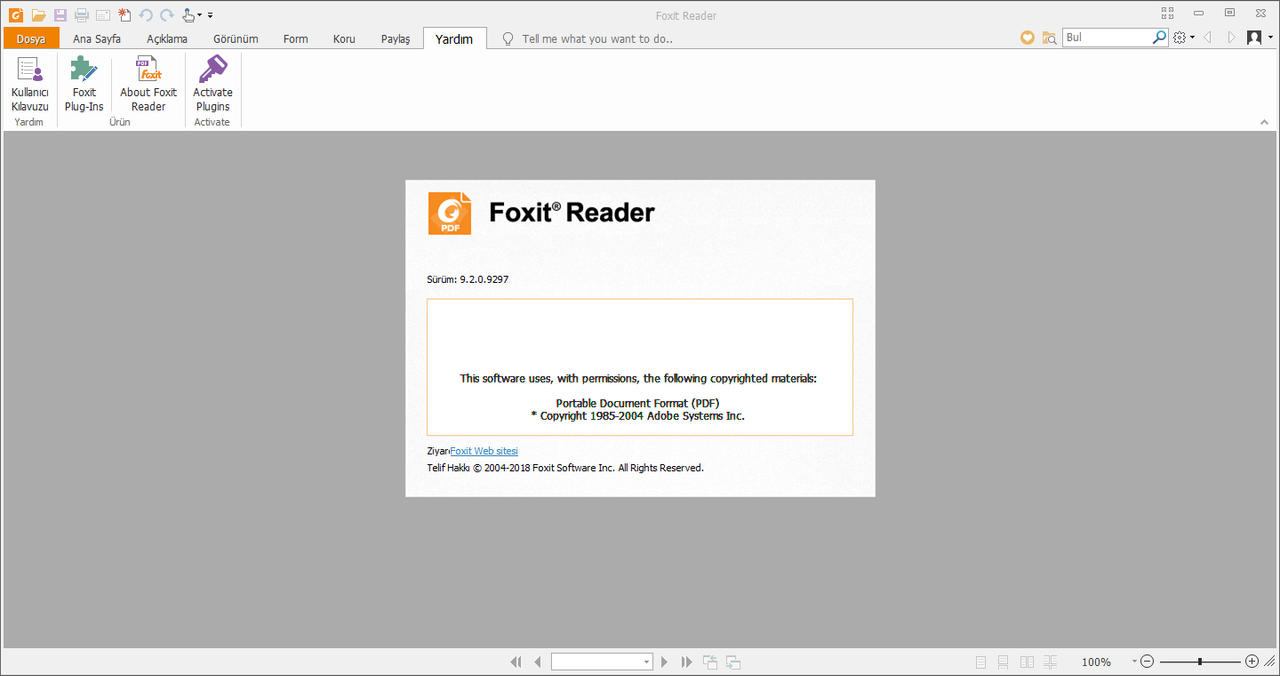Screen dimensions: 1280x676
Task: Select continuous page view mode
Action: coord(1003,662)
